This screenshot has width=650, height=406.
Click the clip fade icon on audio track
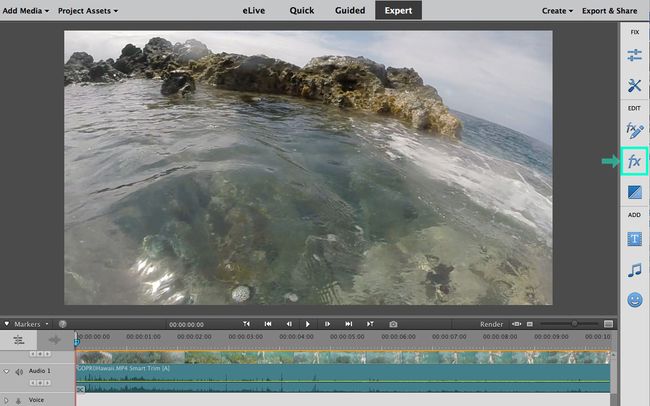coord(81,389)
